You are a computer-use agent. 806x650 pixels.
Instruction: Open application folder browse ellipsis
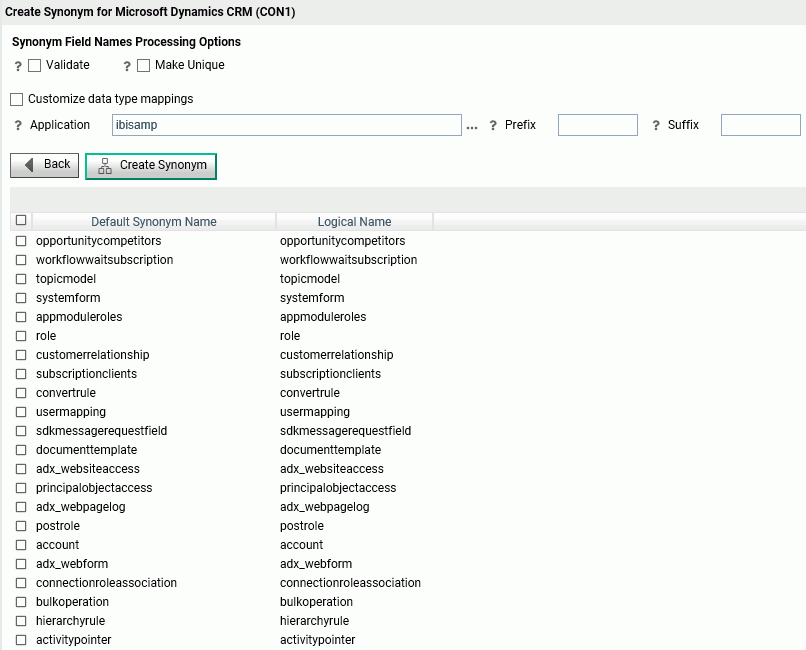[472, 126]
